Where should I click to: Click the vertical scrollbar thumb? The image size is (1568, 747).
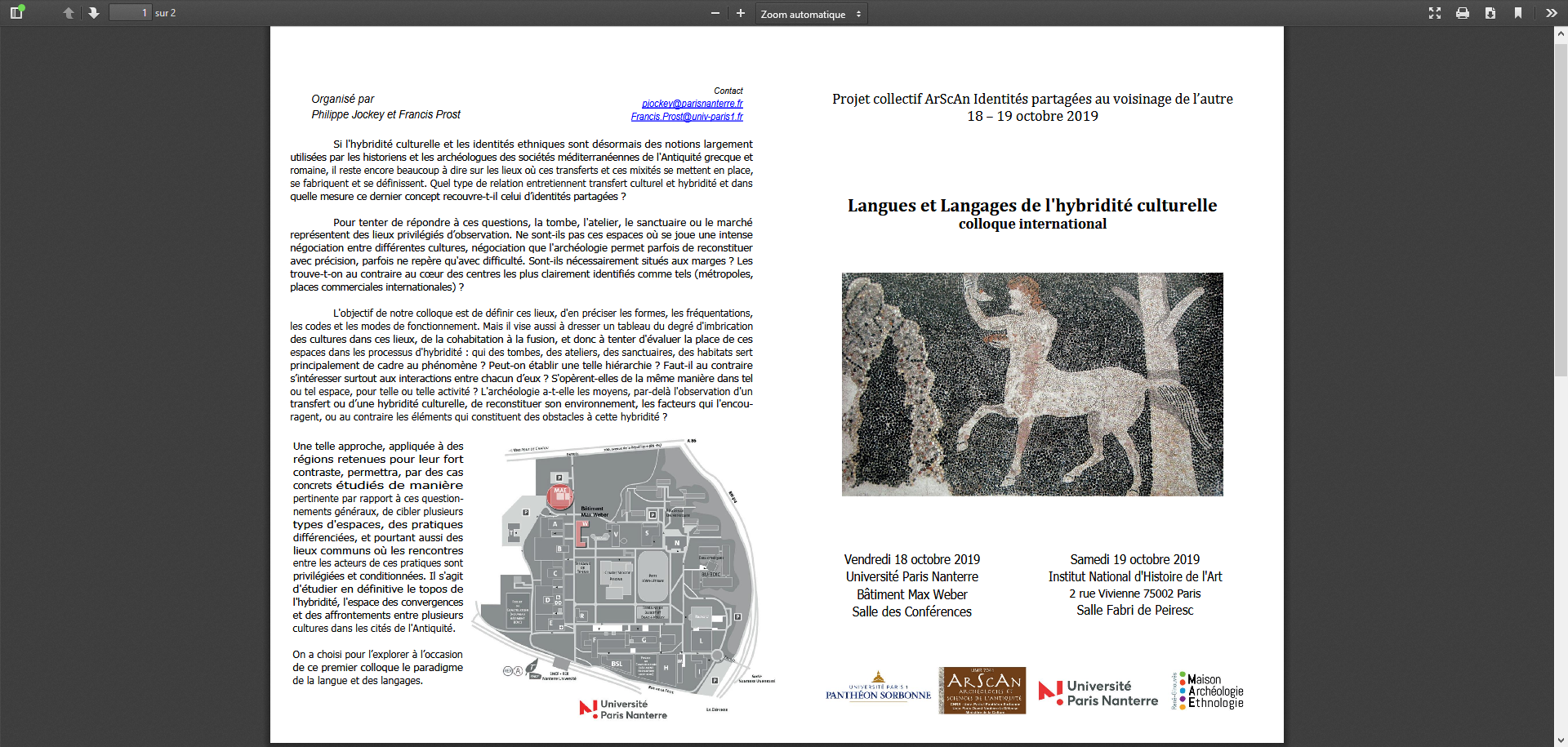pyautogui.click(x=1561, y=208)
